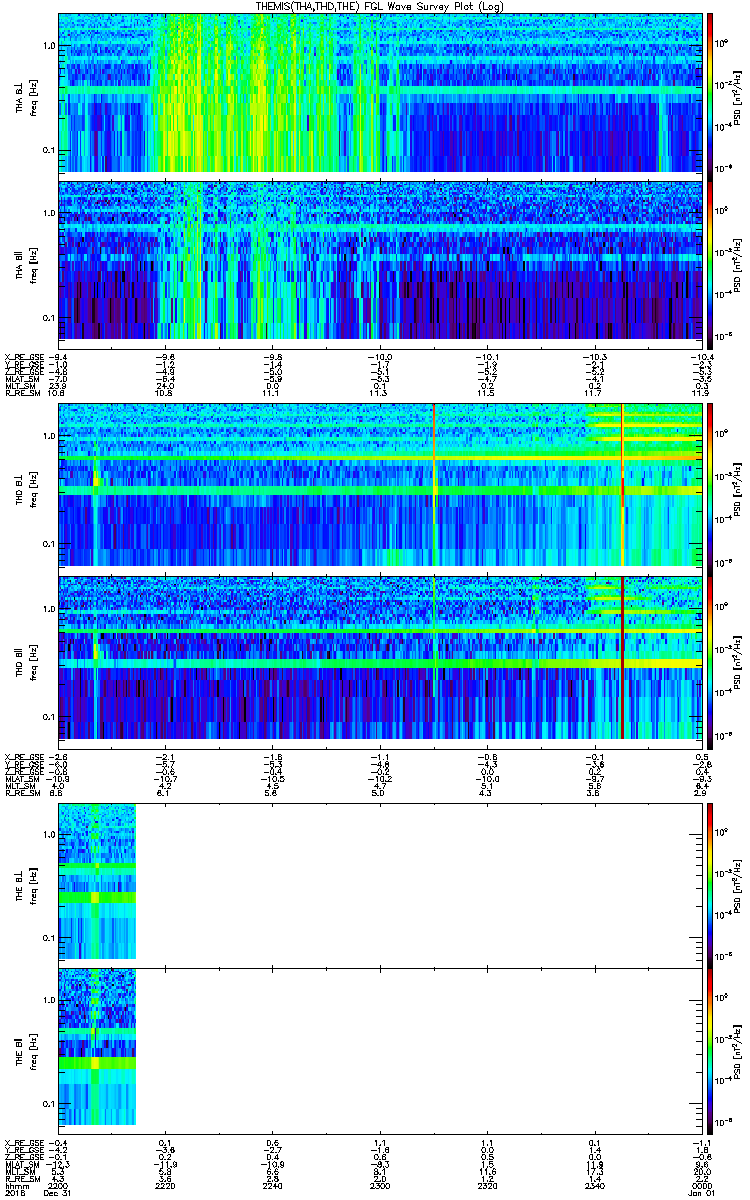Click the '-10.0' X_RE_GSE value under THA panels
The image size is (750, 1200).
coord(379,357)
